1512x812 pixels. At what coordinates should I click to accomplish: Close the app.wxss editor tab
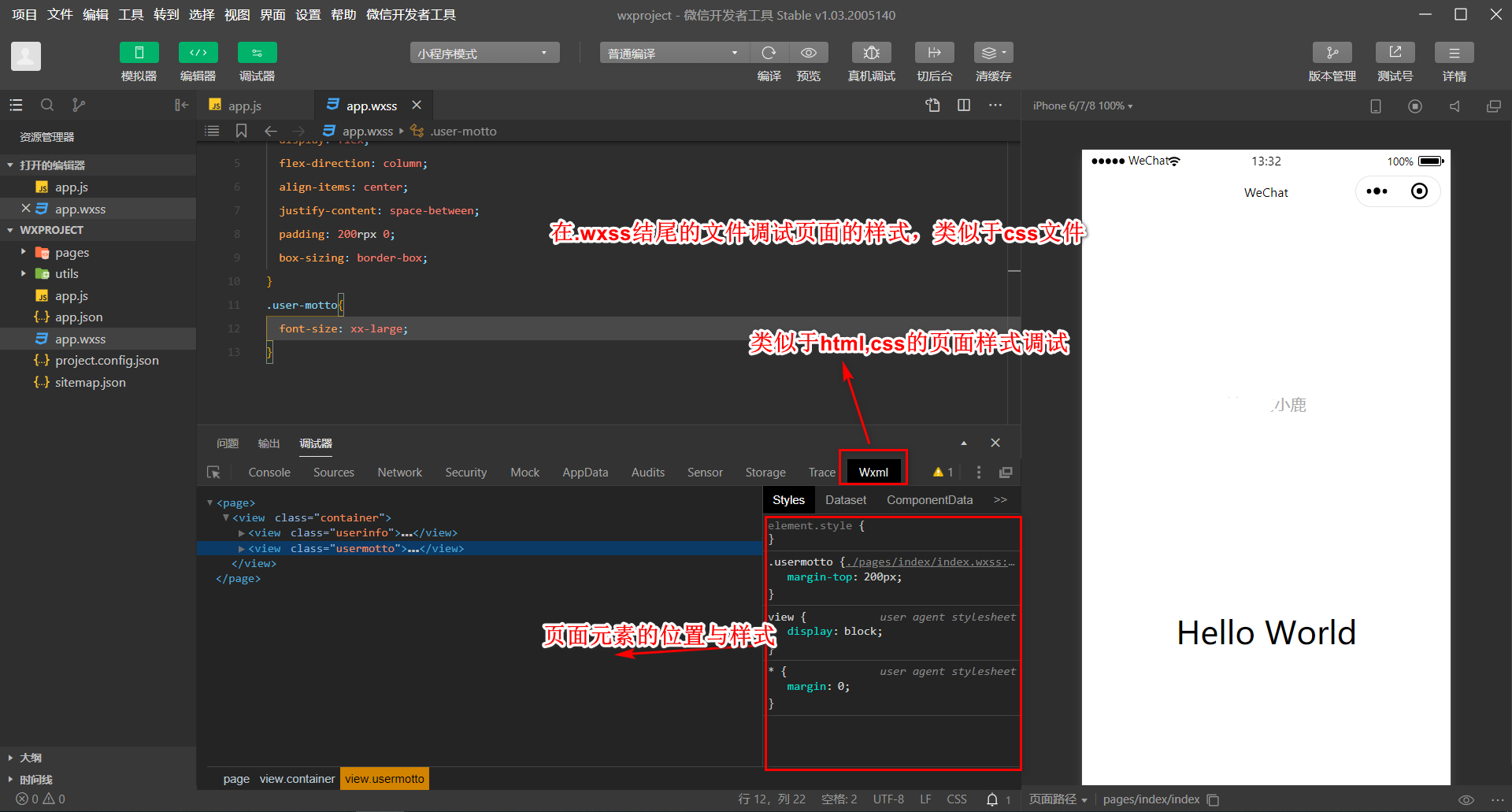click(417, 105)
